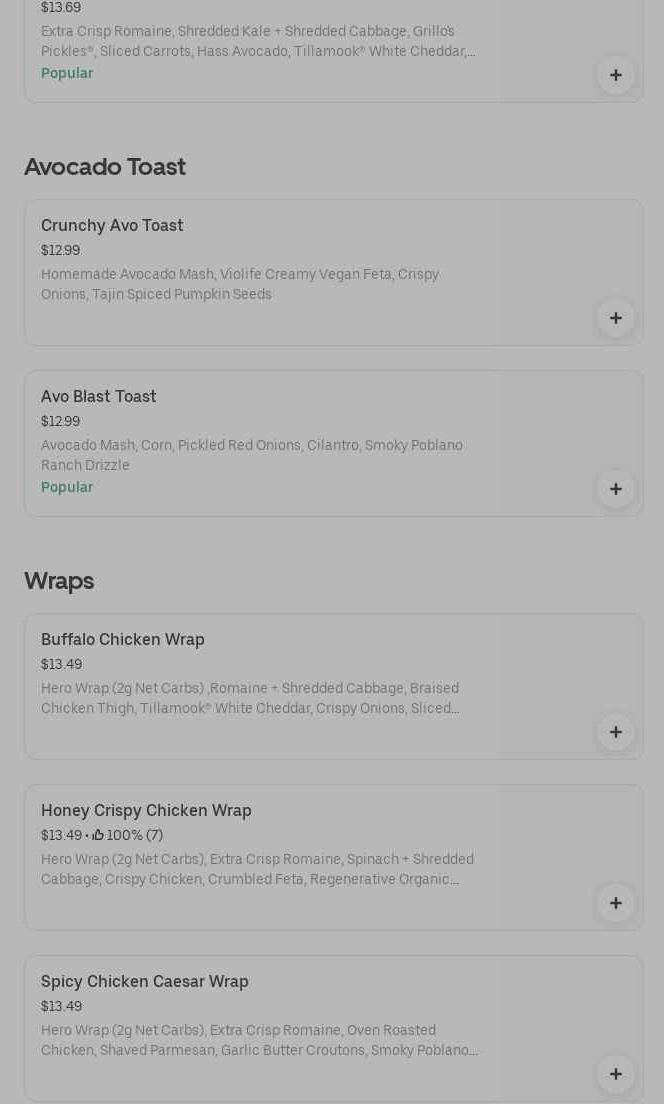Screen dimensions: 664x1104
Task: Open the Avo Blast Toast item title
Action: point(98,396)
